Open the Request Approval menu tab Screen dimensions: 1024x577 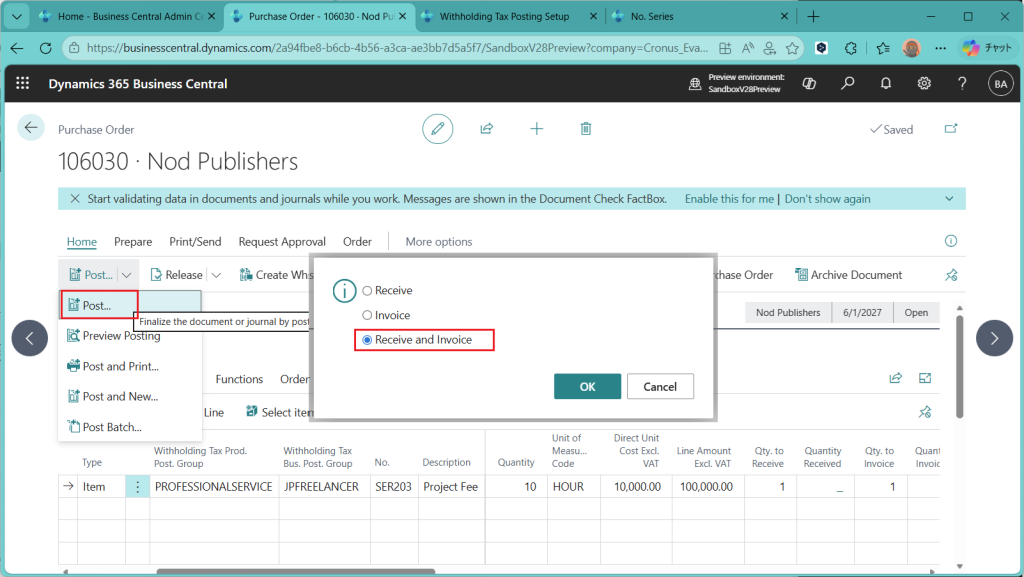pyautogui.click(x=282, y=241)
